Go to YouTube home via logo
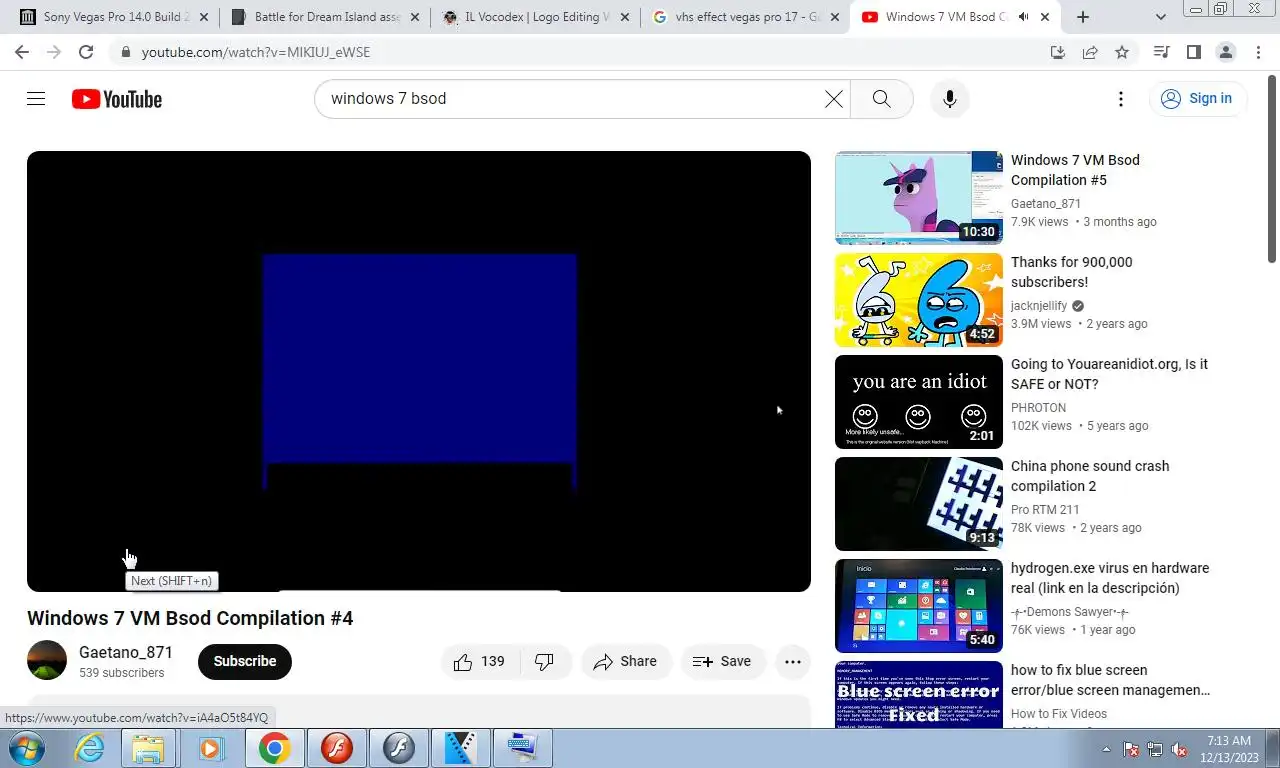 [117, 99]
